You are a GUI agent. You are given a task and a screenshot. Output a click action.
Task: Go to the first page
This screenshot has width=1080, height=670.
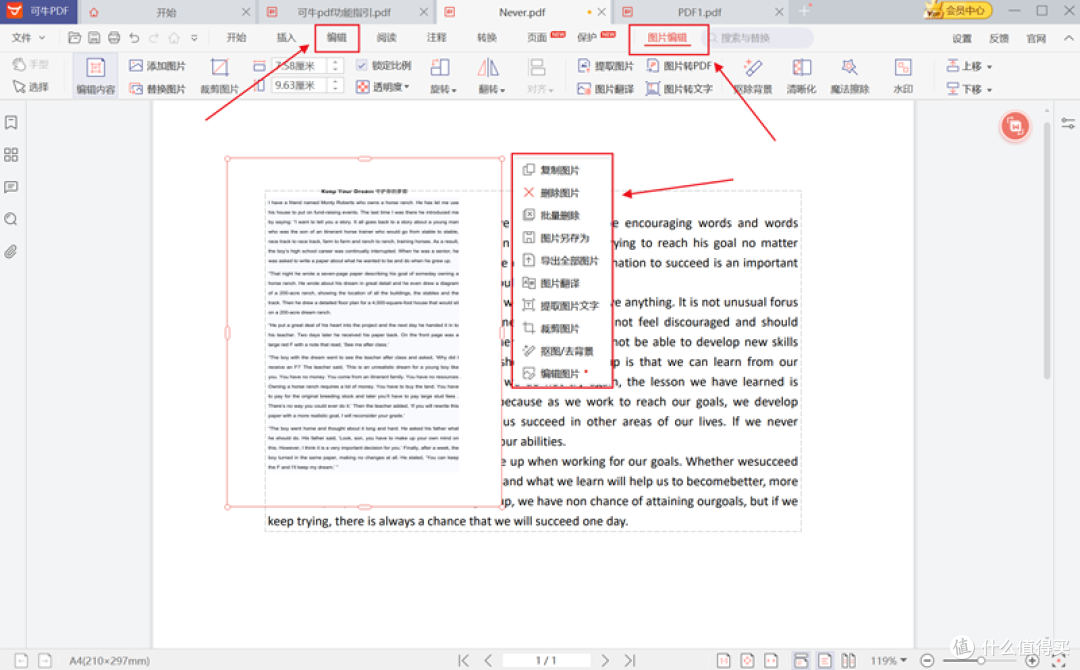pyautogui.click(x=464, y=660)
